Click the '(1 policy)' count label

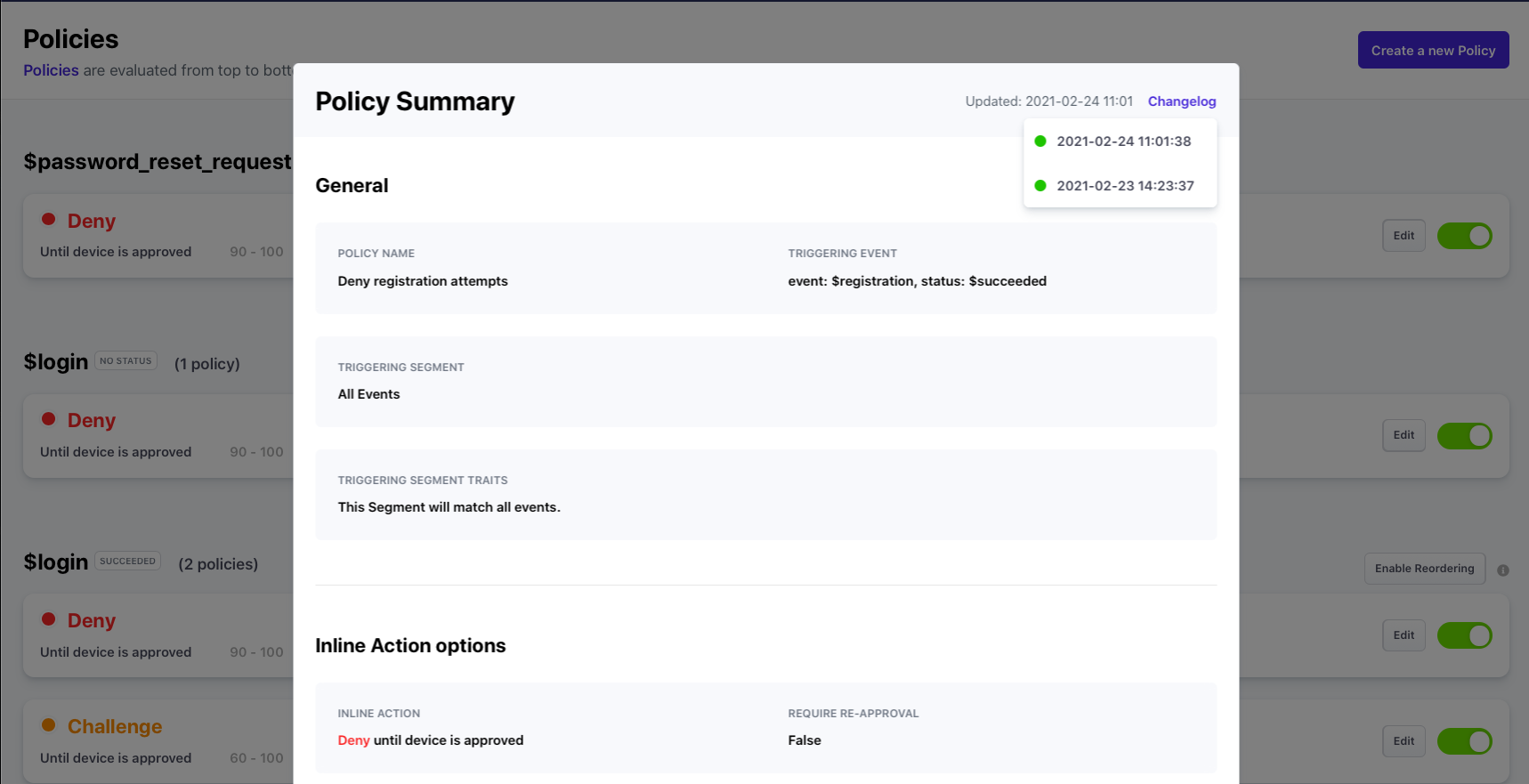(207, 364)
